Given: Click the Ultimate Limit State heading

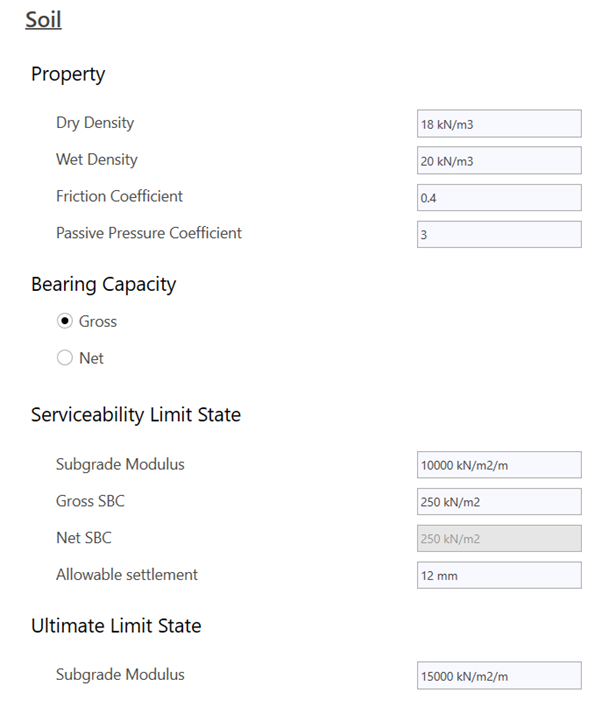Looking at the screenshot, I should click(x=116, y=626).
